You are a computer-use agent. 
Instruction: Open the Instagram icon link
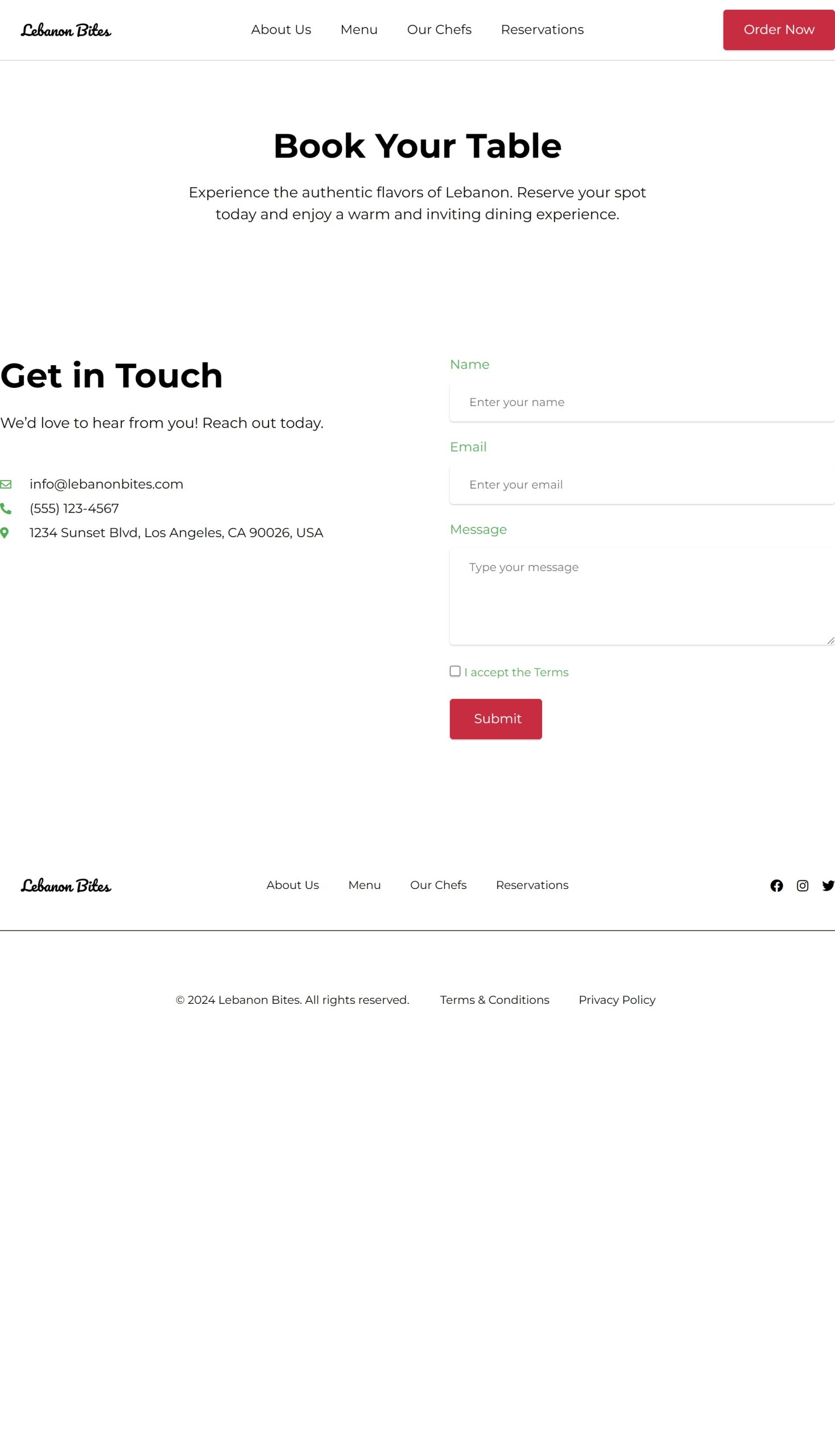(802, 886)
